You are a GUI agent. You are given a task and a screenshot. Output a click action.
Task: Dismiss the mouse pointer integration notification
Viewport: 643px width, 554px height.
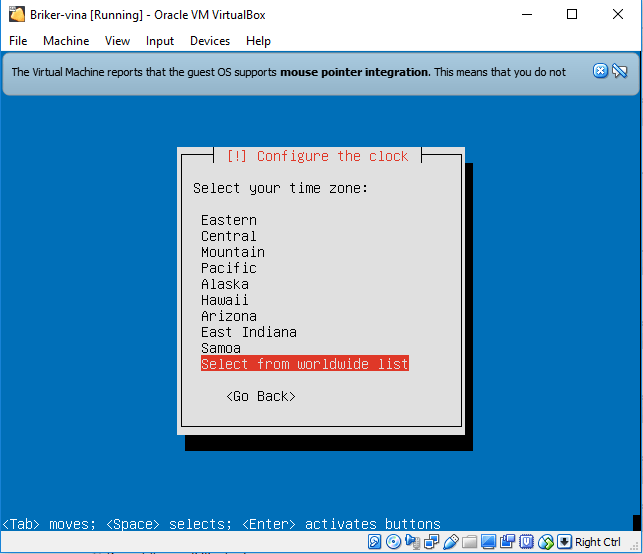point(600,71)
